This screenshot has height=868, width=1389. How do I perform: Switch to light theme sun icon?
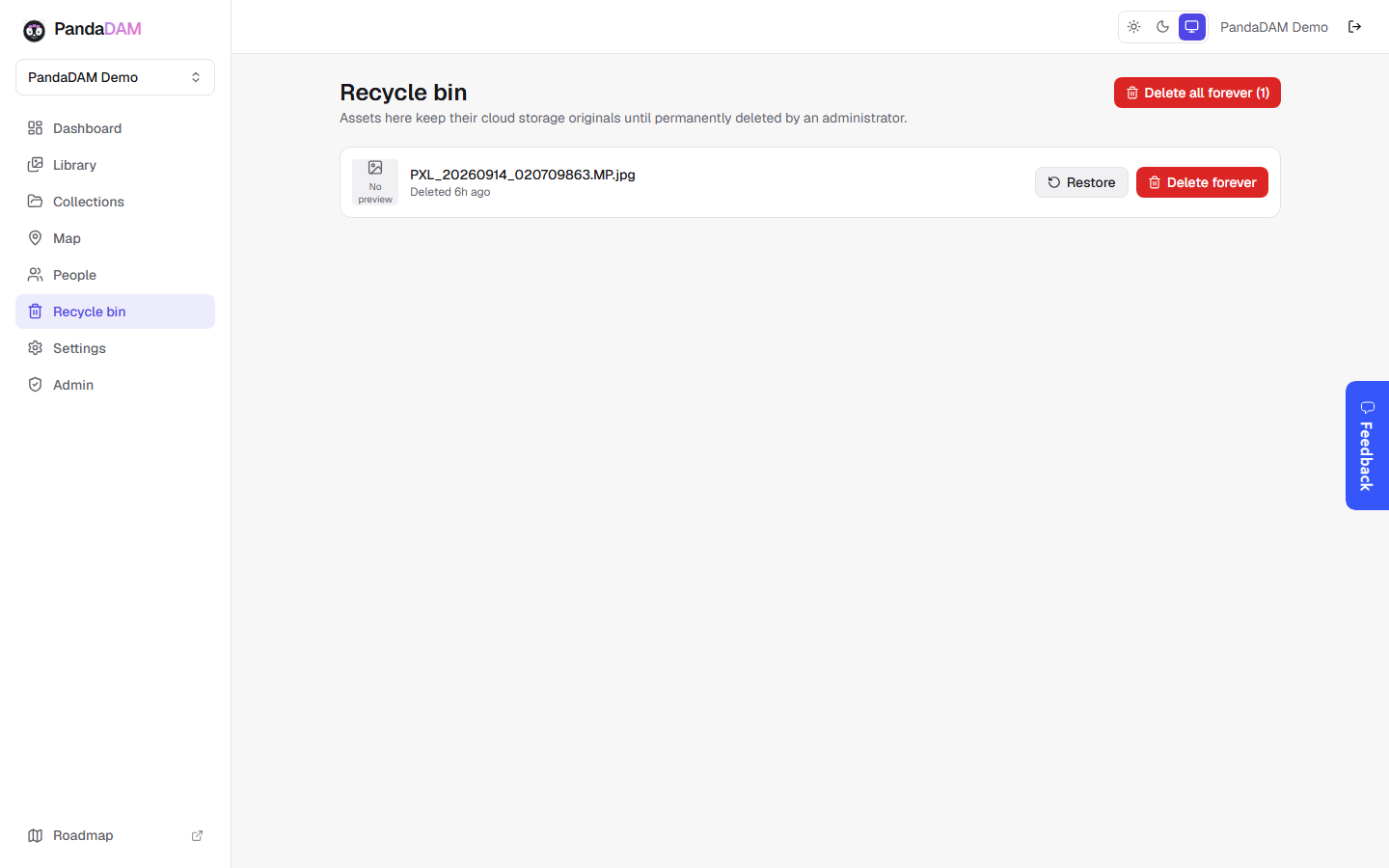pyautogui.click(x=1134, y=27)
